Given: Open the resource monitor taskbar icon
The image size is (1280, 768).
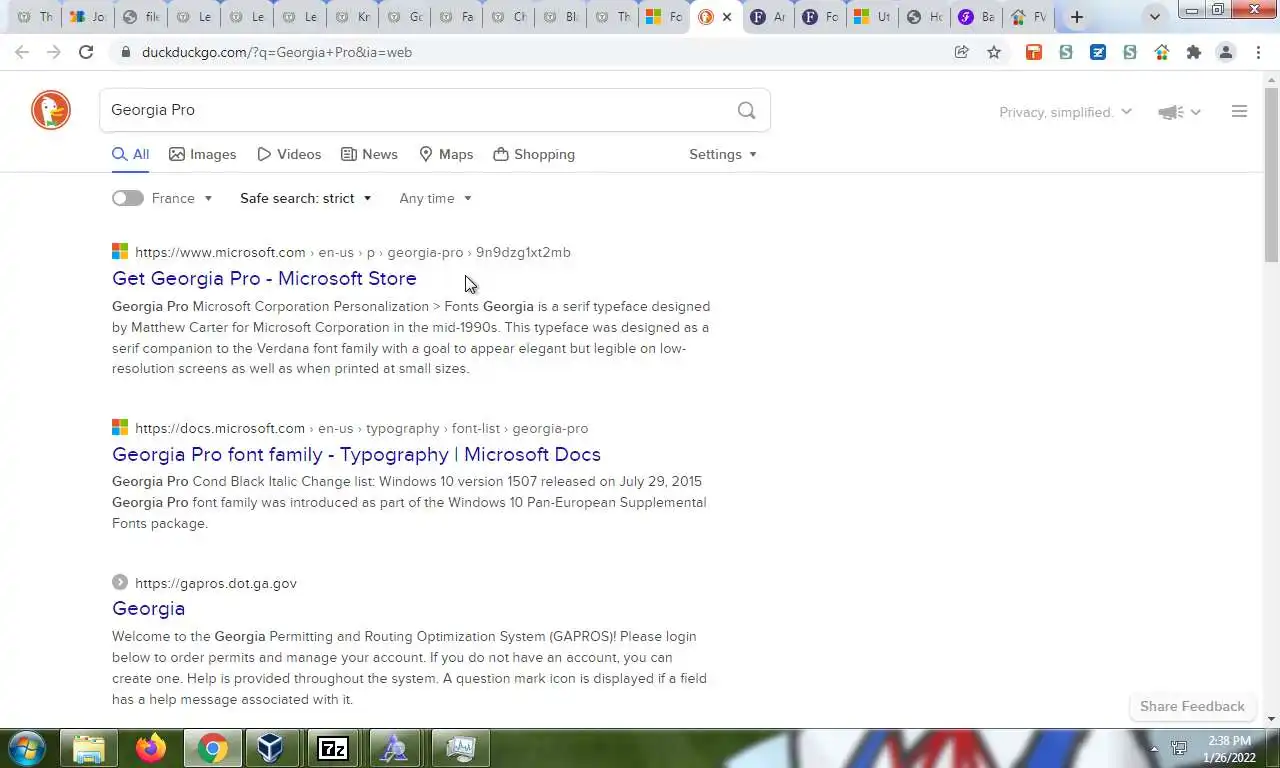Looking at the screenshot, I should 461,748.
